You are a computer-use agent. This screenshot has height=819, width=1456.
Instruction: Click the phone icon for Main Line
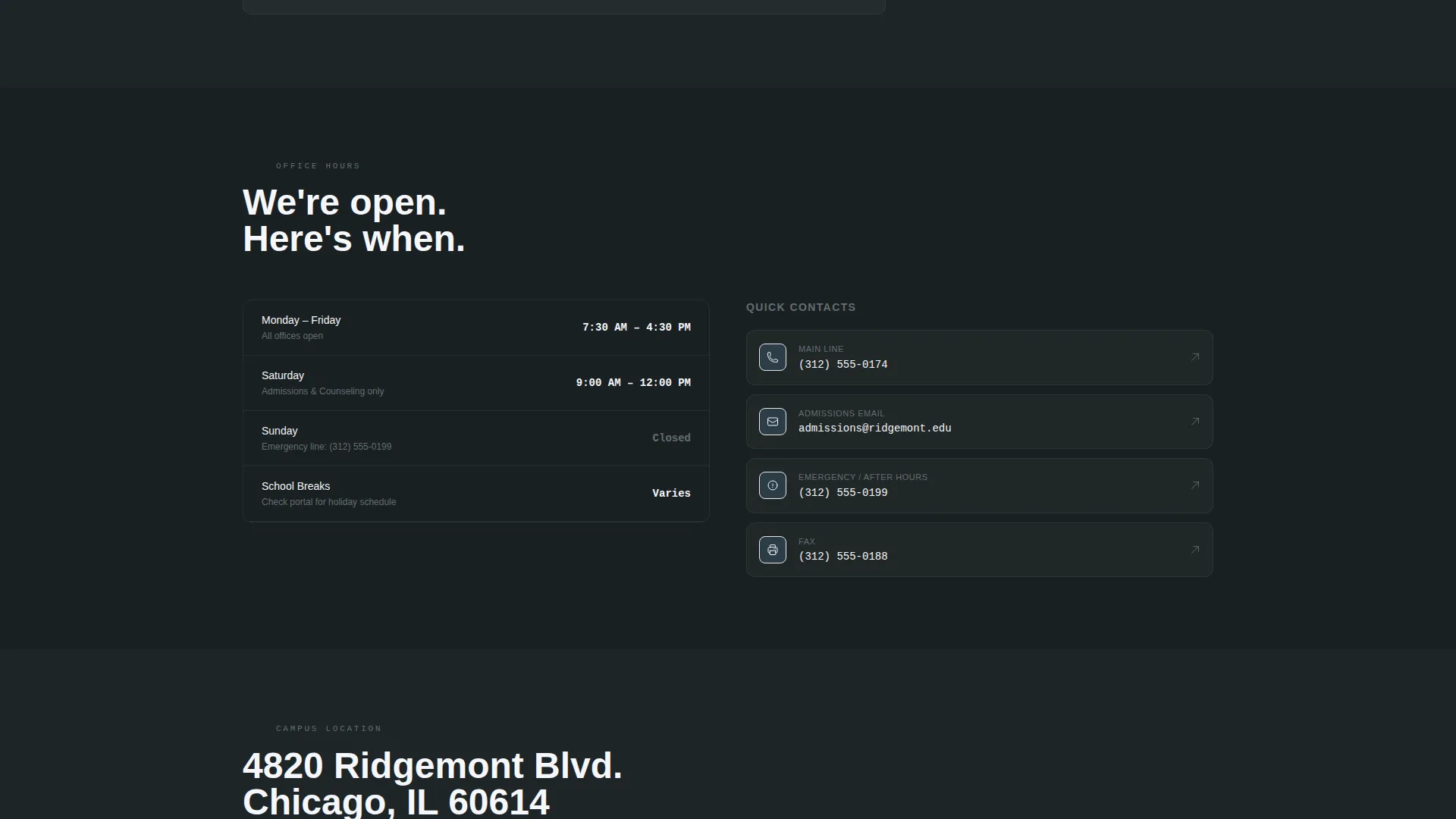[x=772, y=357]
